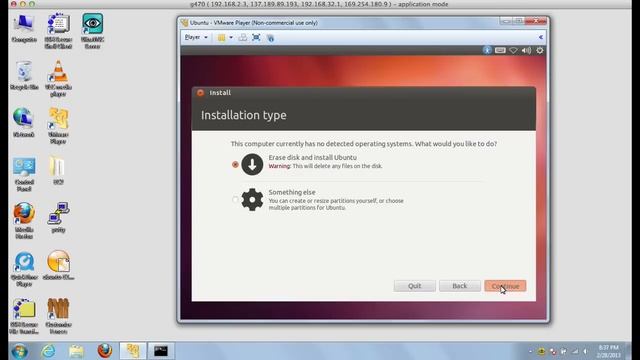Open the orange disc ISO desktop file
Image resolution: width=640 pixels, height=360 pixels.
tap(58, 265)
